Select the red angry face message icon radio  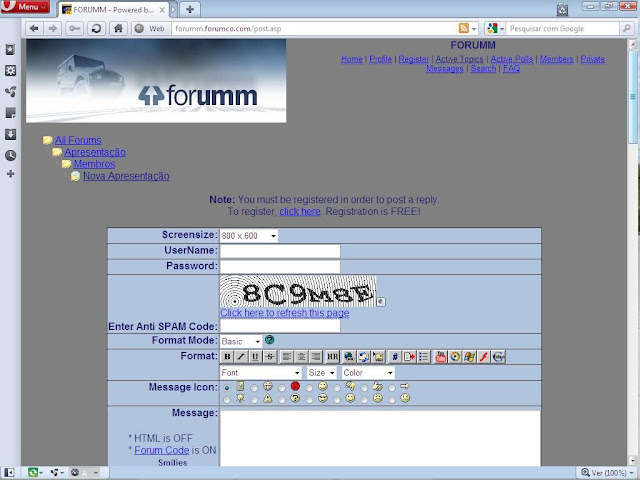coord(282,388)
